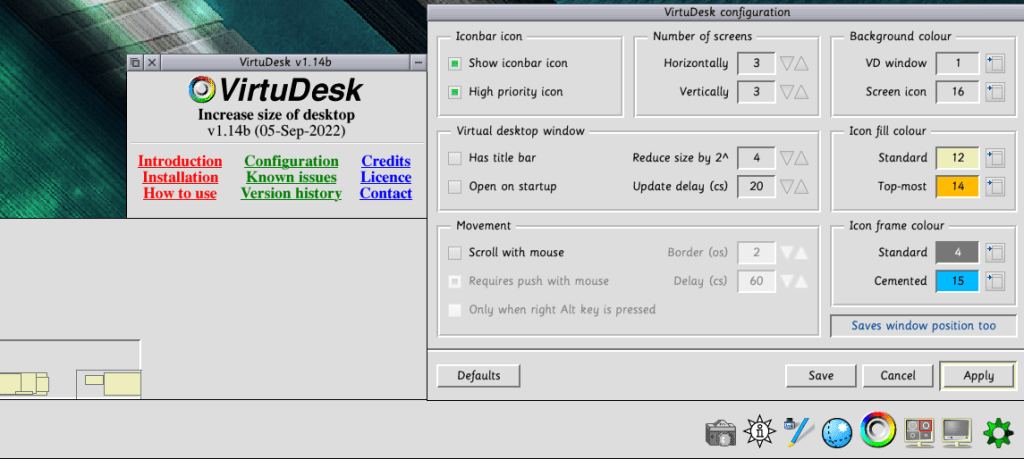Image resolution: width=1024 pixels, height=459 pixels.
Task: Enable the Has title bar checkbox
Action: click(x=455, y=158)
